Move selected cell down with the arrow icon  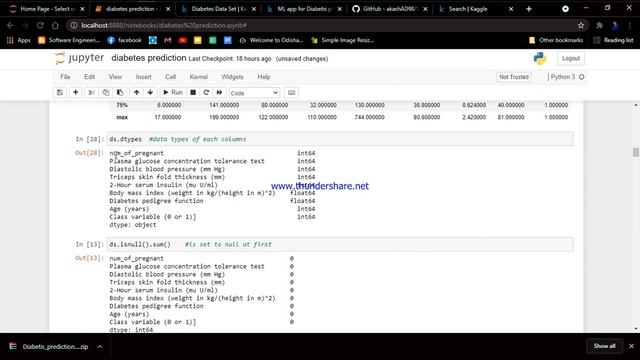(150, 93)
